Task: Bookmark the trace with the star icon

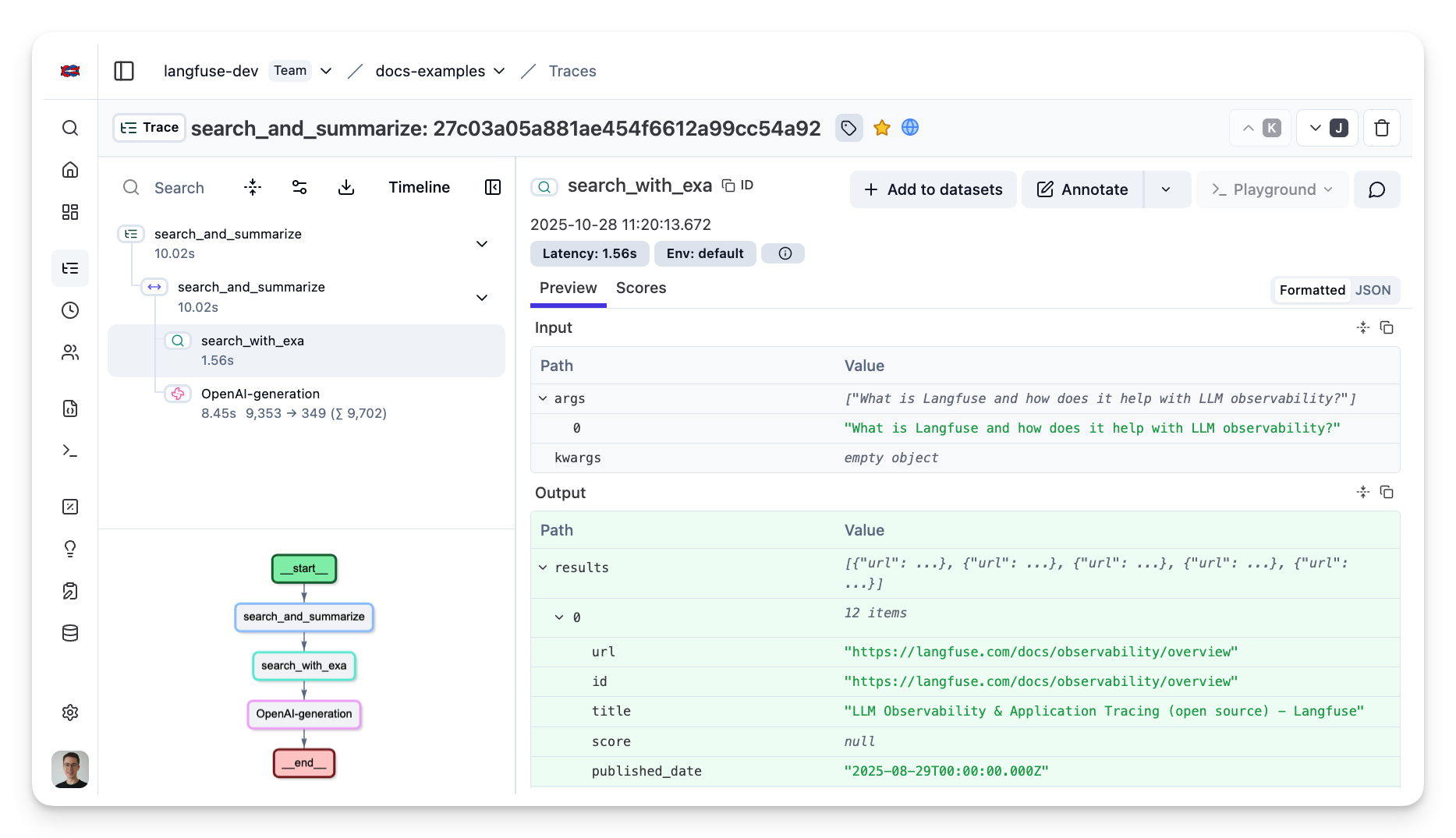Action: (881, 127)
